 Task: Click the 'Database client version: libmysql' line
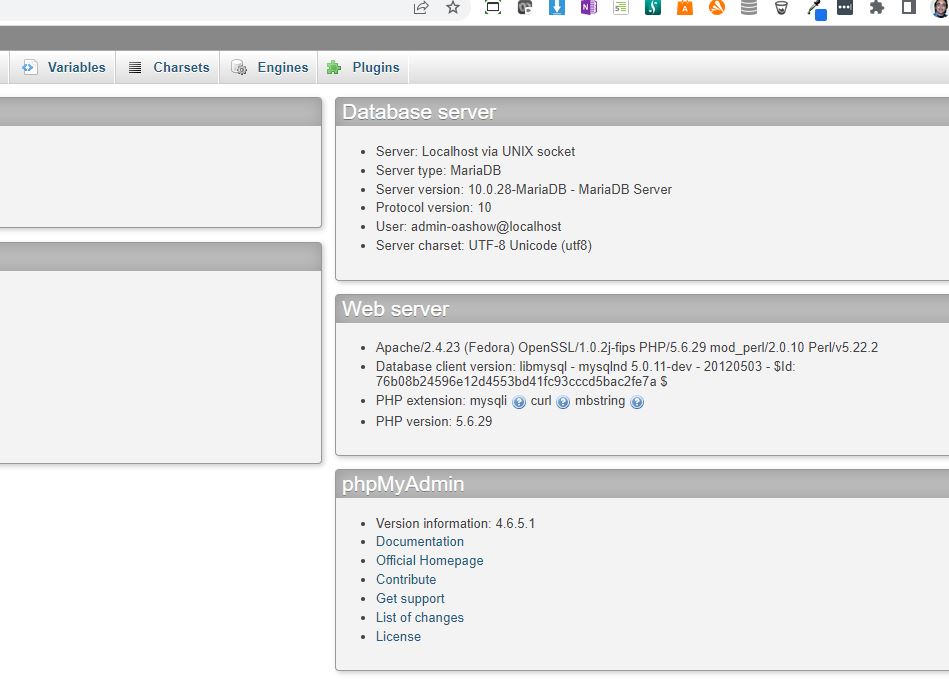pyautogui.click(x=585, y=373)
